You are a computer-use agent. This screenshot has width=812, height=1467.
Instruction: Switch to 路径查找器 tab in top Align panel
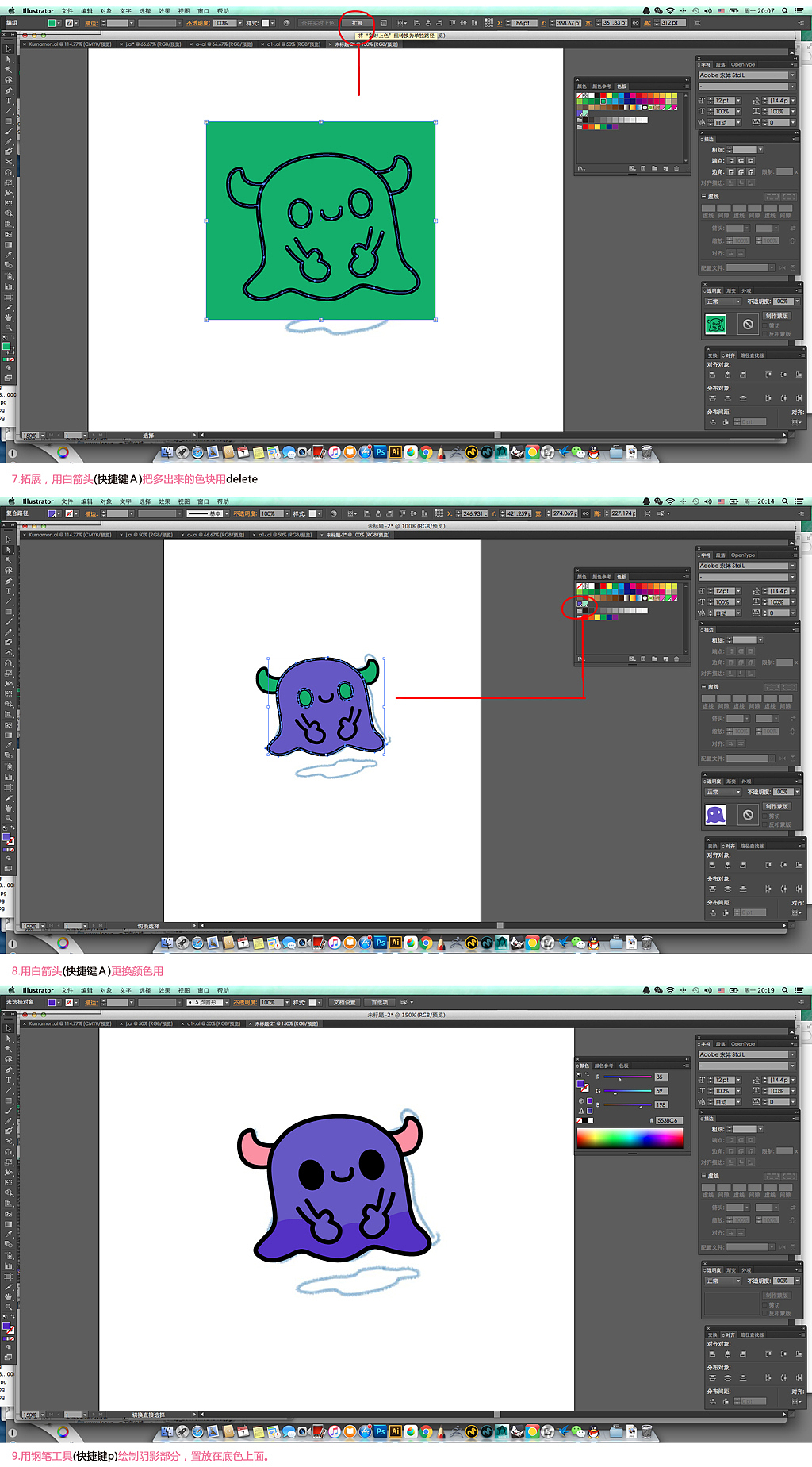752,355
